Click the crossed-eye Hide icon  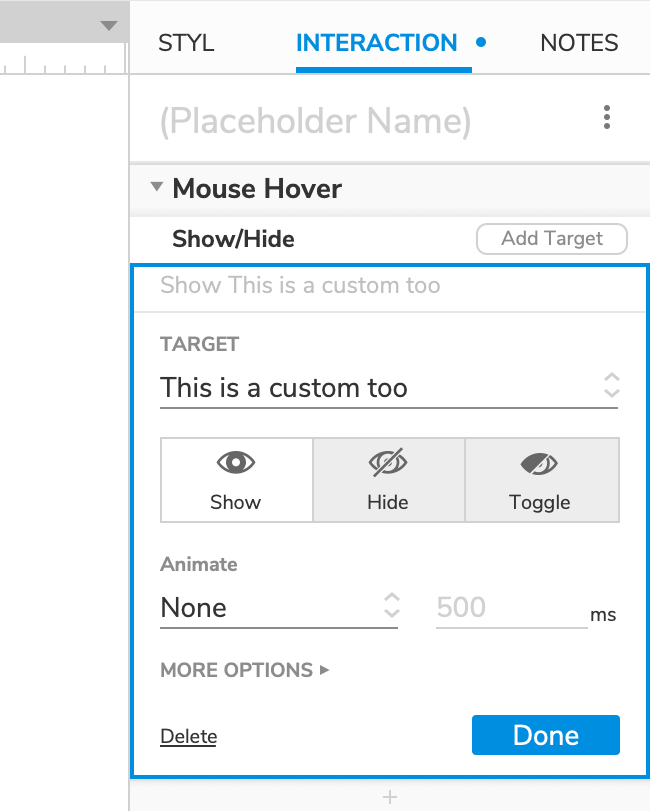pyautogui.click(x=388, y=463)
